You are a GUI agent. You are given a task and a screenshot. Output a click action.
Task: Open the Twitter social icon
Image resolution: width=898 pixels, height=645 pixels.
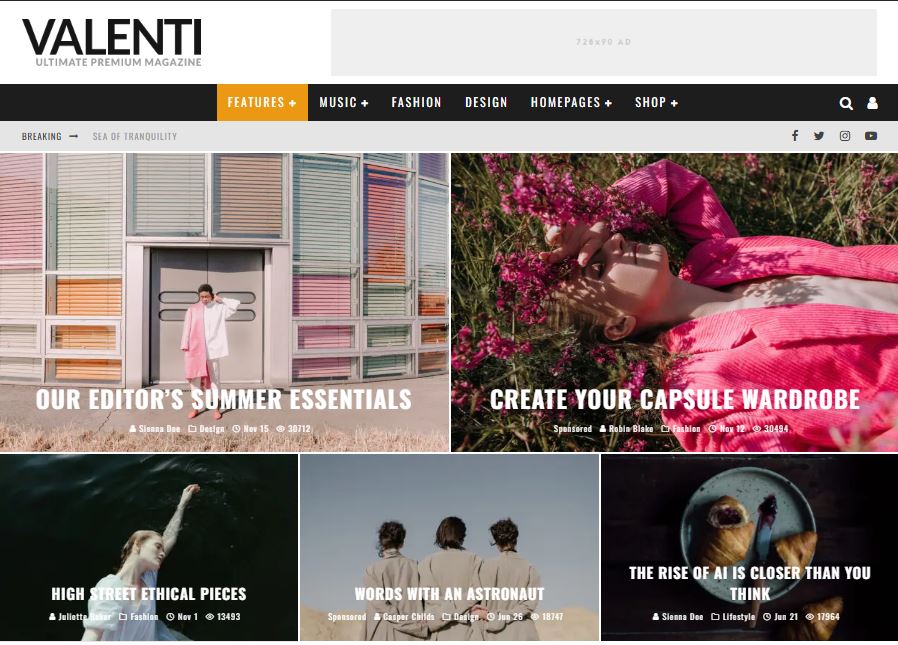tap(819, 136)
